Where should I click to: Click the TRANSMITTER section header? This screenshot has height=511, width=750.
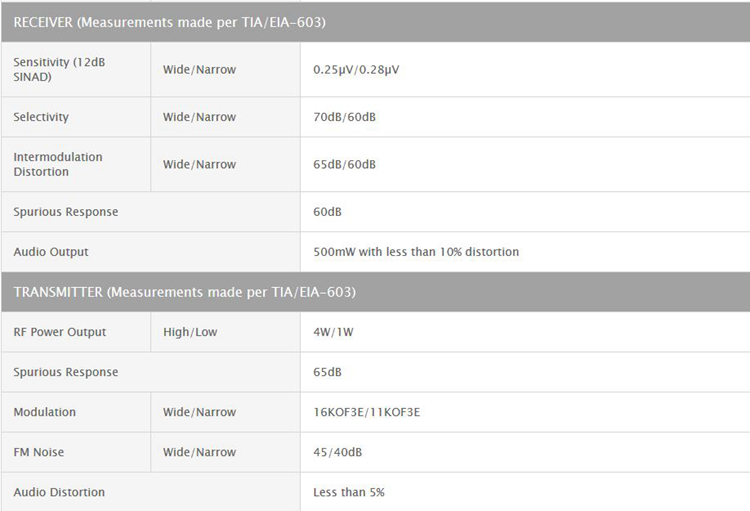[185, 292]
